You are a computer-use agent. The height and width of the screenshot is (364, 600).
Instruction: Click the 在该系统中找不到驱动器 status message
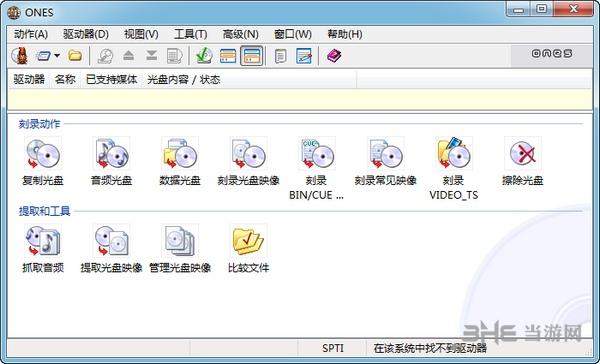click(x=430, y=348)
